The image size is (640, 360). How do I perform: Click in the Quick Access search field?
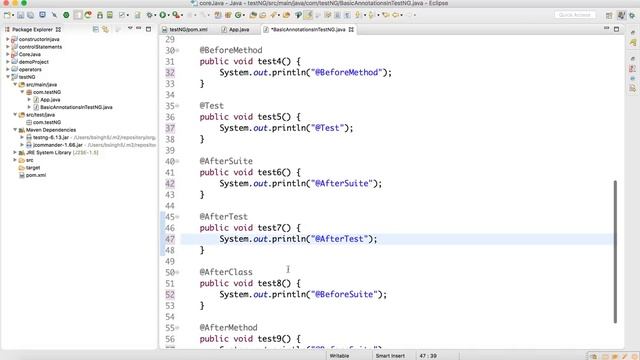point(575,15)
